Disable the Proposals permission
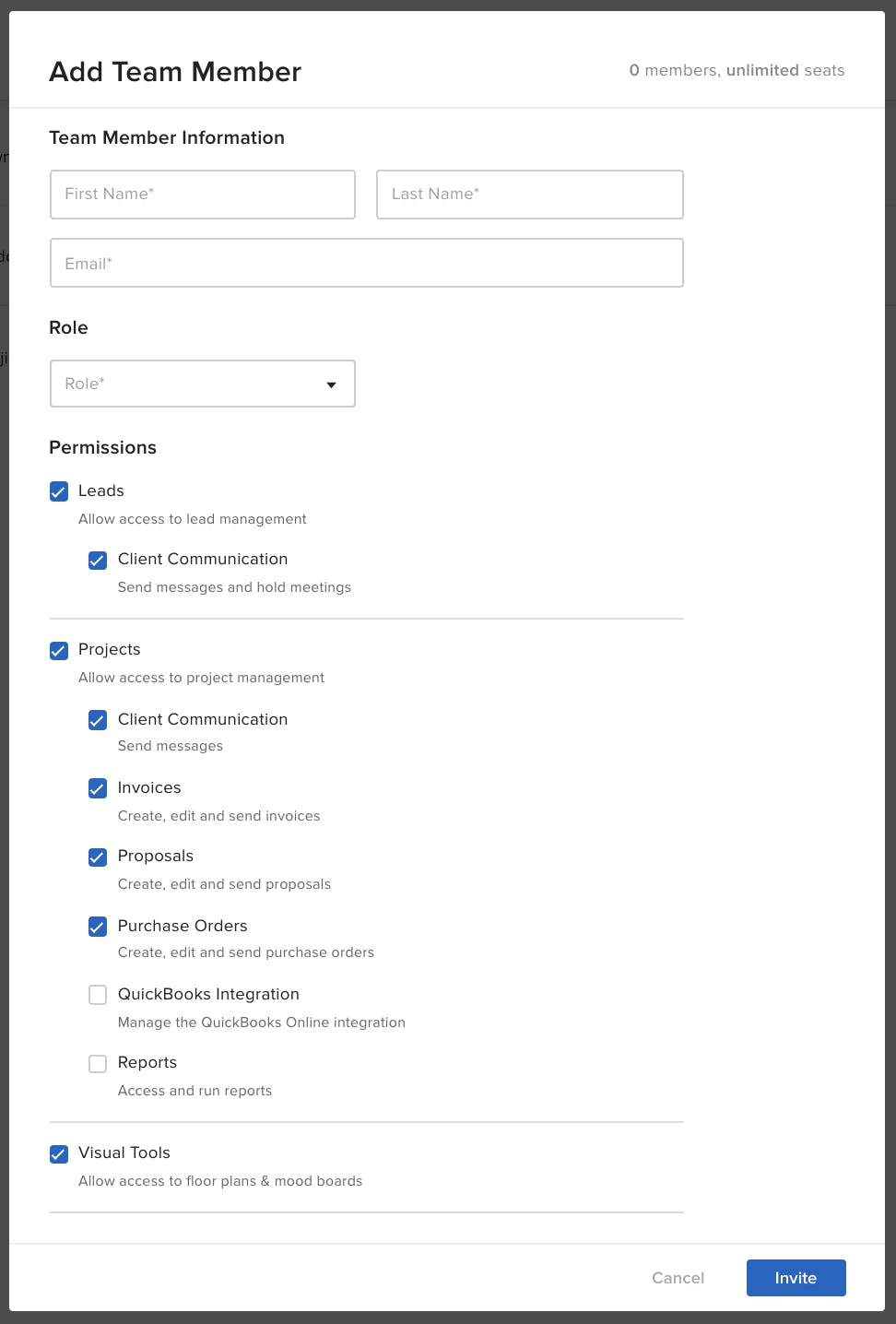 coord(98,857)
